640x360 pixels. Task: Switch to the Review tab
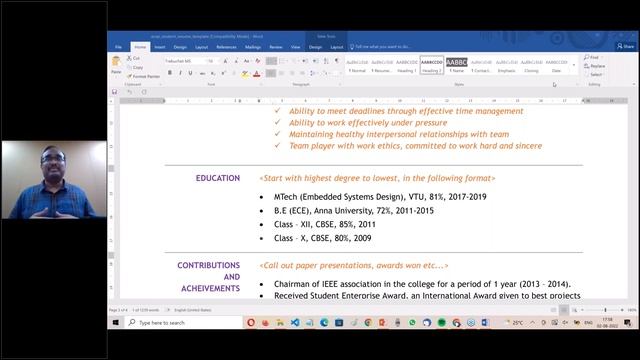(276, 47)
